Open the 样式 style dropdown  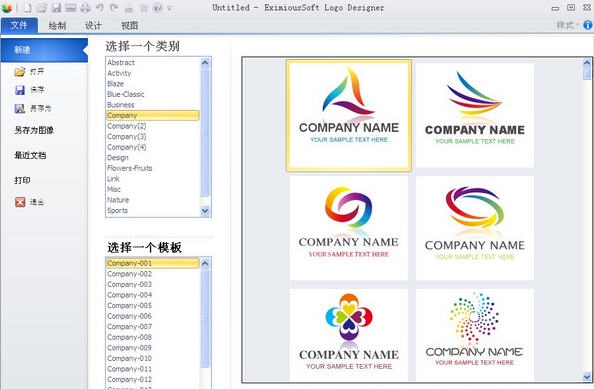tap(567, 25)
